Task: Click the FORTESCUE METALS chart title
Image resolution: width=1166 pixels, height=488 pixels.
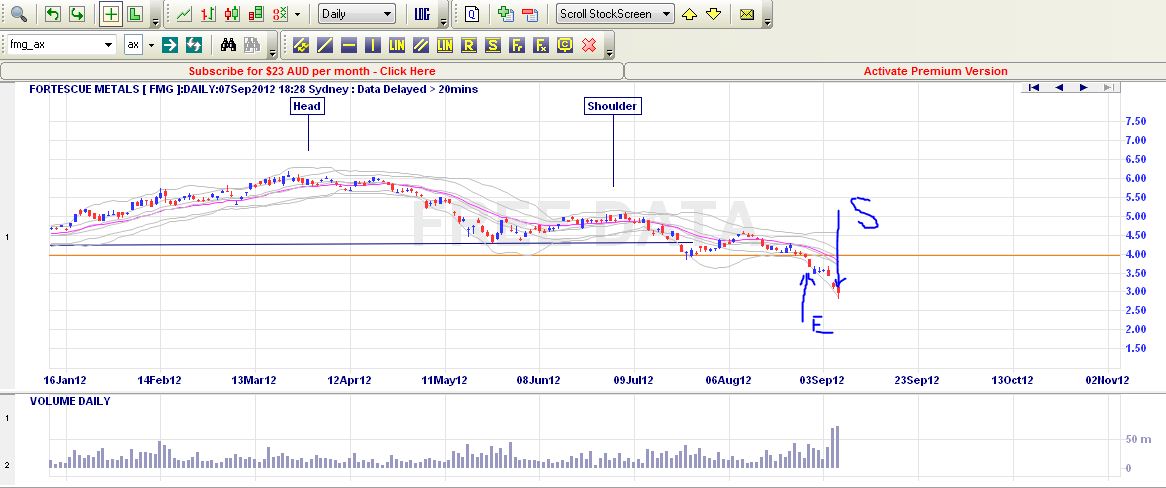Action: pos(253,89)
